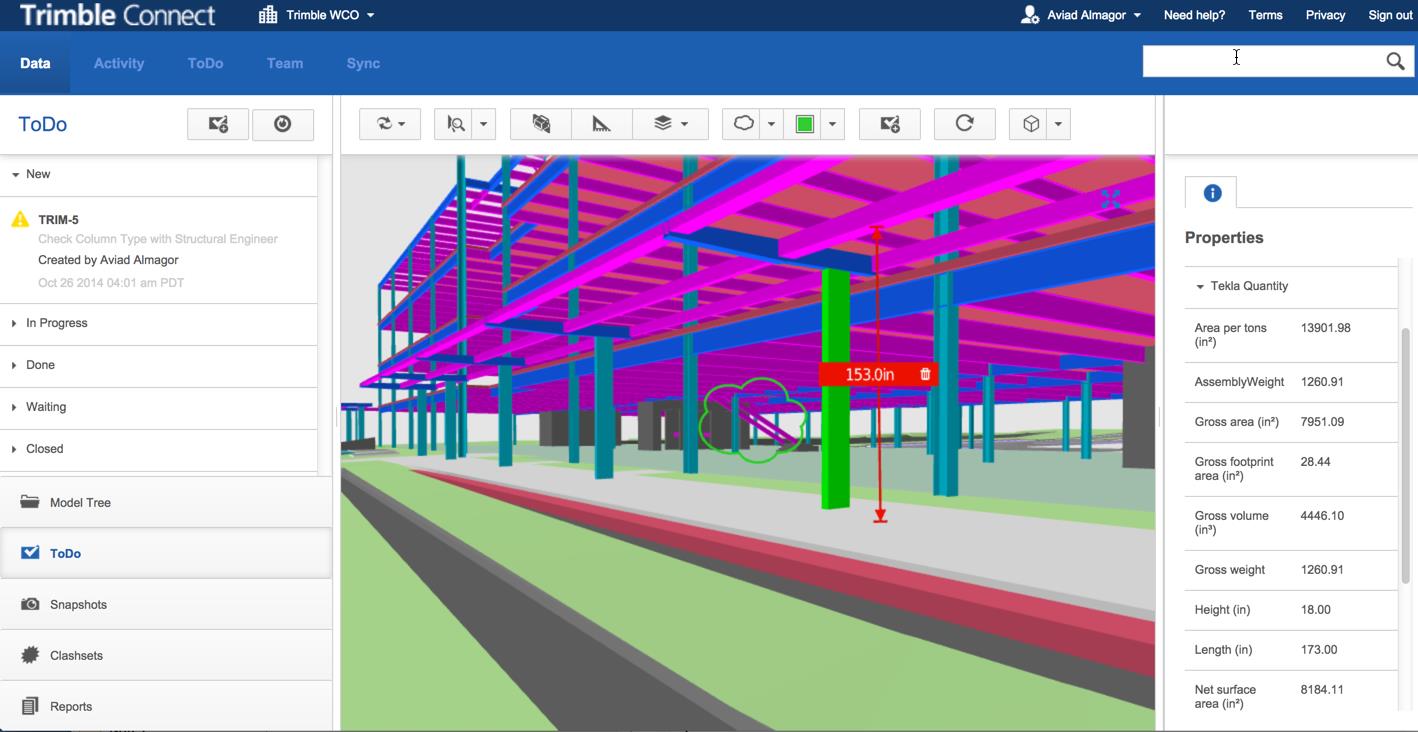Image resolution: width=1418 pixels, height=732 pixels.
Task: Open the Clashsets panel from the sidebar
Action: pyautogui.click(x=30, y=655)
